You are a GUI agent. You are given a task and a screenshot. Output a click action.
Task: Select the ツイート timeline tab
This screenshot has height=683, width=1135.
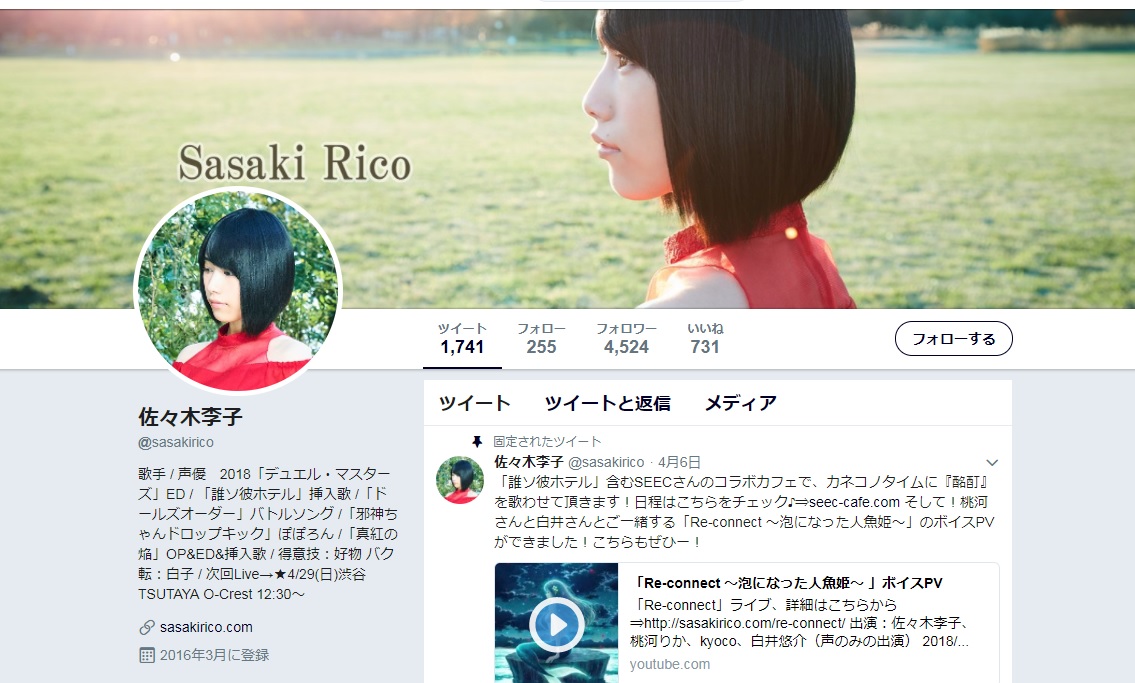[474, 404]
